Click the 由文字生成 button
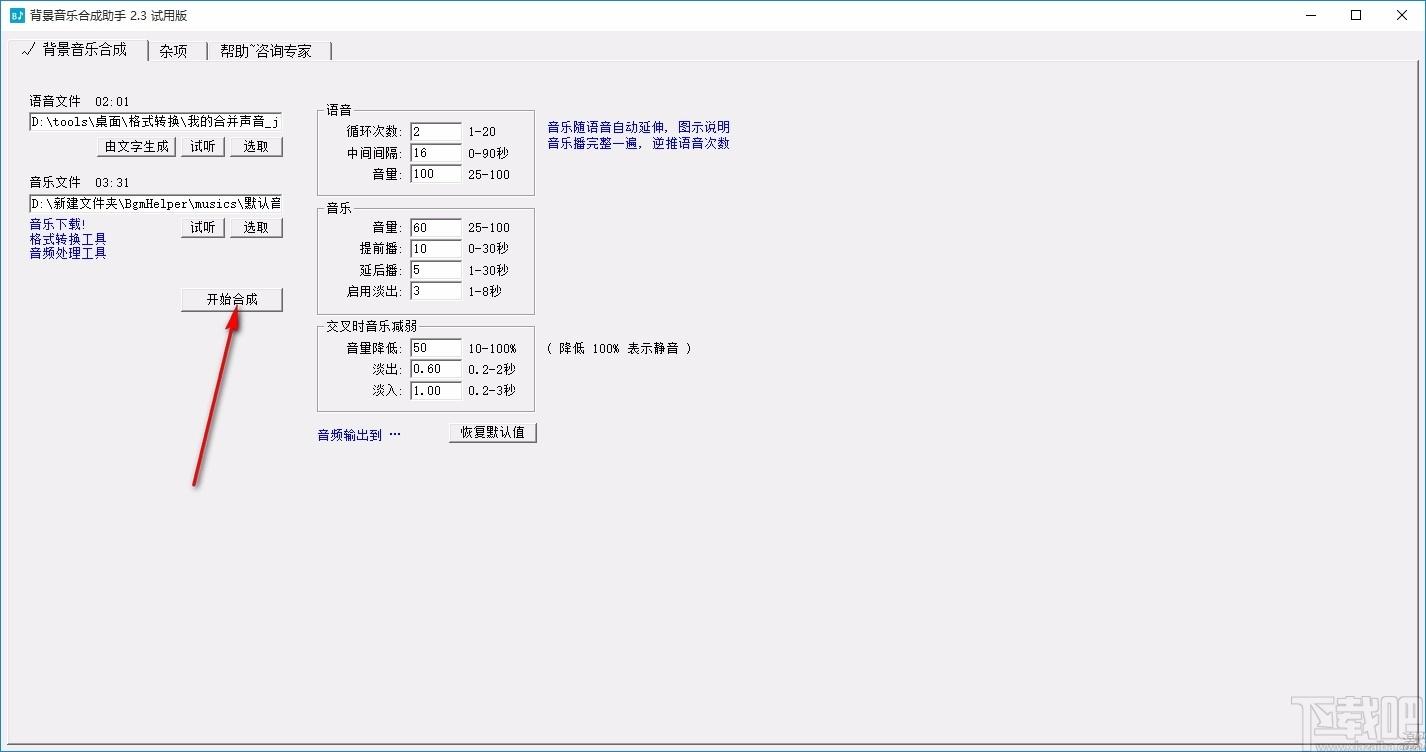 click(137, 147)
